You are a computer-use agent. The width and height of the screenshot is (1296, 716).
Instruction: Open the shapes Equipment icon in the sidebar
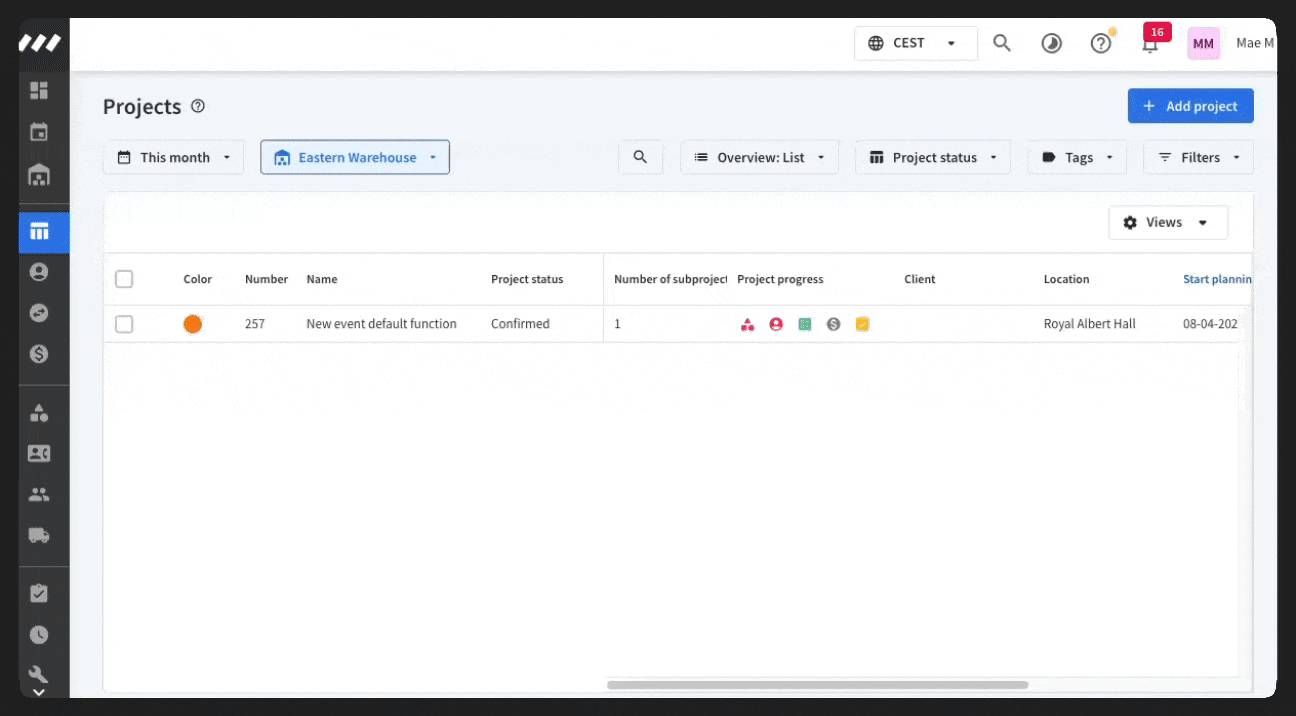tap(39, 413)
